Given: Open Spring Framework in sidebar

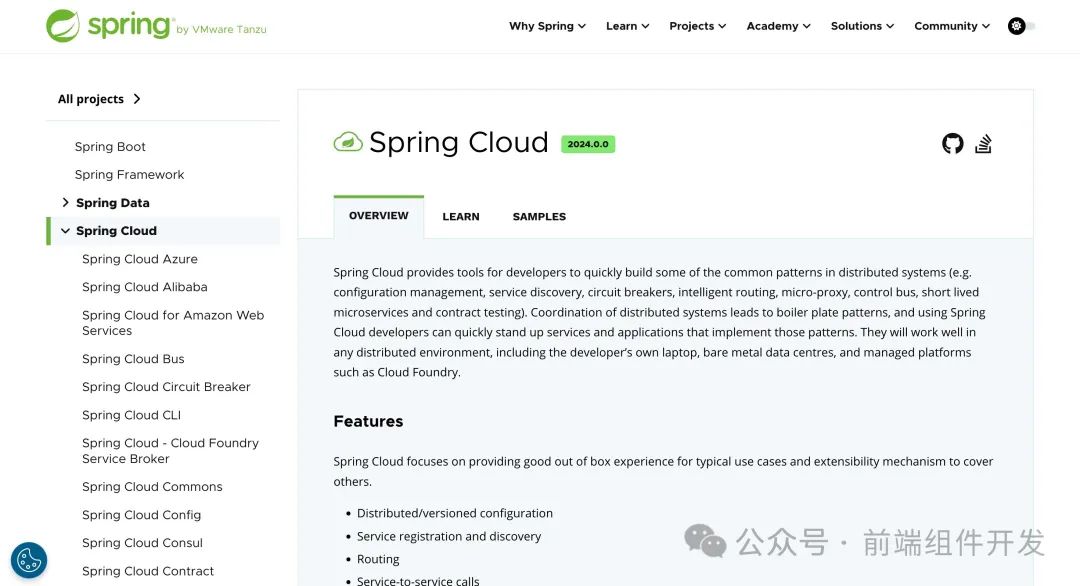Looking at the screenshot, I should (129, 175).
